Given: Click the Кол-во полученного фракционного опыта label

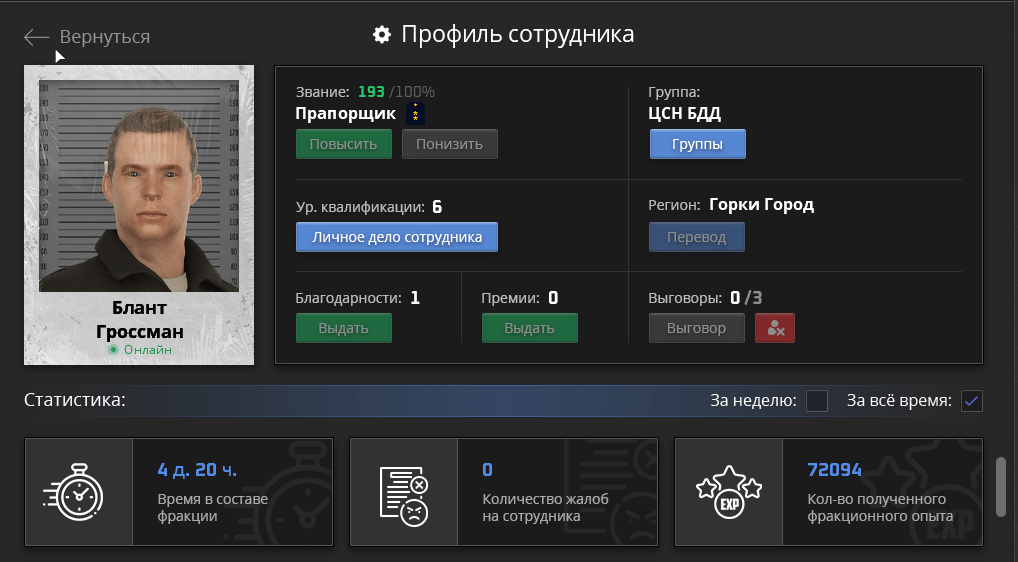Looking at the screenshot, I should tap(880, 507).
